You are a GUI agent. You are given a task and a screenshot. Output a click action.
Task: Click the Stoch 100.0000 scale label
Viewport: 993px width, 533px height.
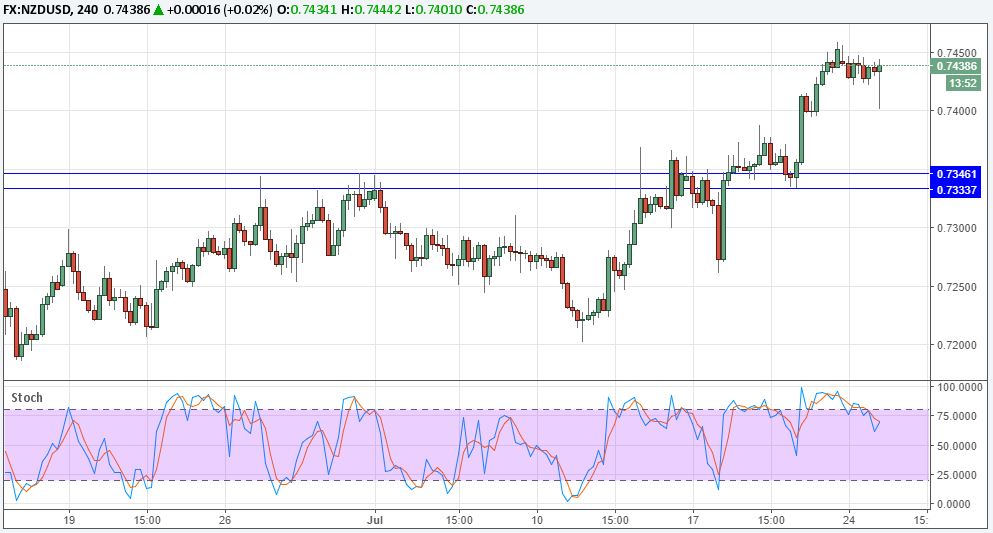(959, 387)
